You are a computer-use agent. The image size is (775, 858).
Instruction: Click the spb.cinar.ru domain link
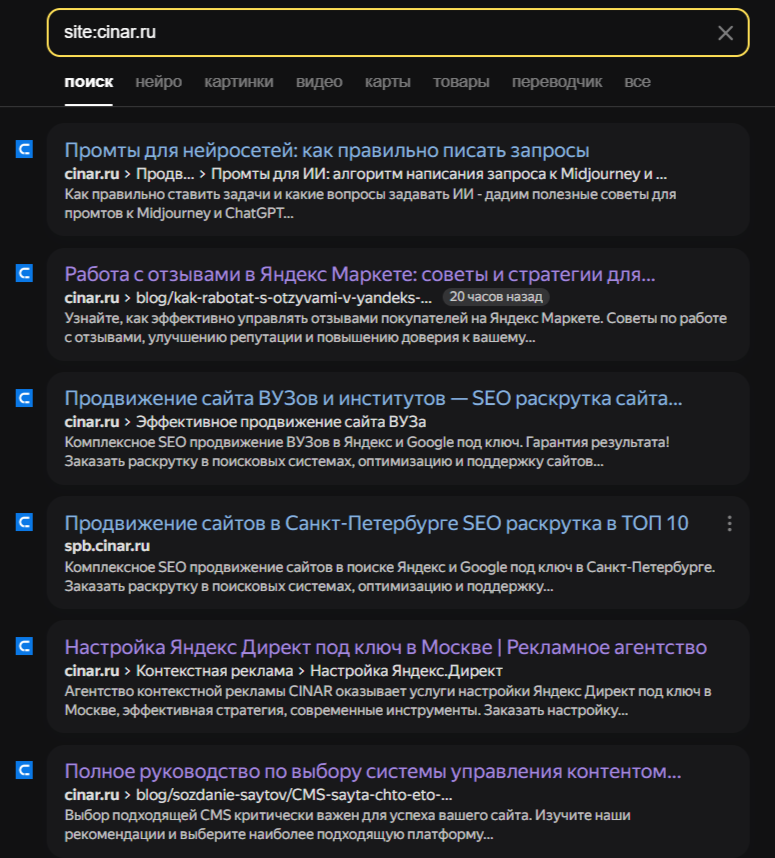[107, 546]
